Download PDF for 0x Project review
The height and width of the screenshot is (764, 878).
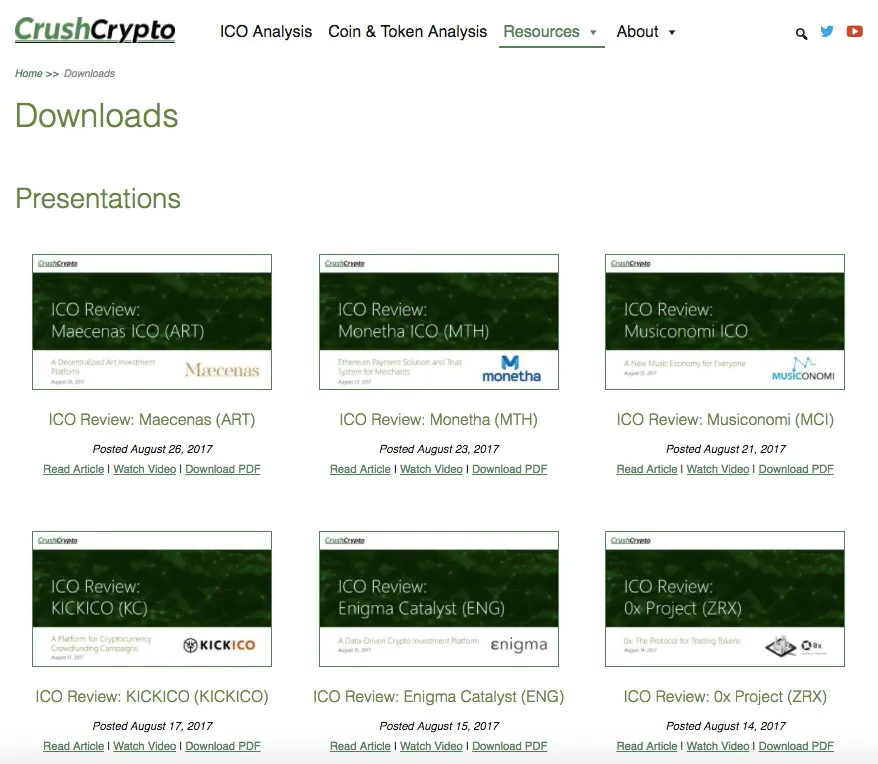click(x=796, y=746)
